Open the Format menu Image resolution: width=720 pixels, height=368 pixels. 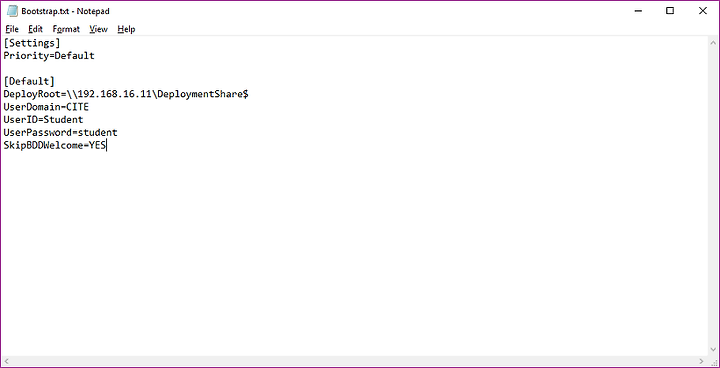(x=66, y=29)
